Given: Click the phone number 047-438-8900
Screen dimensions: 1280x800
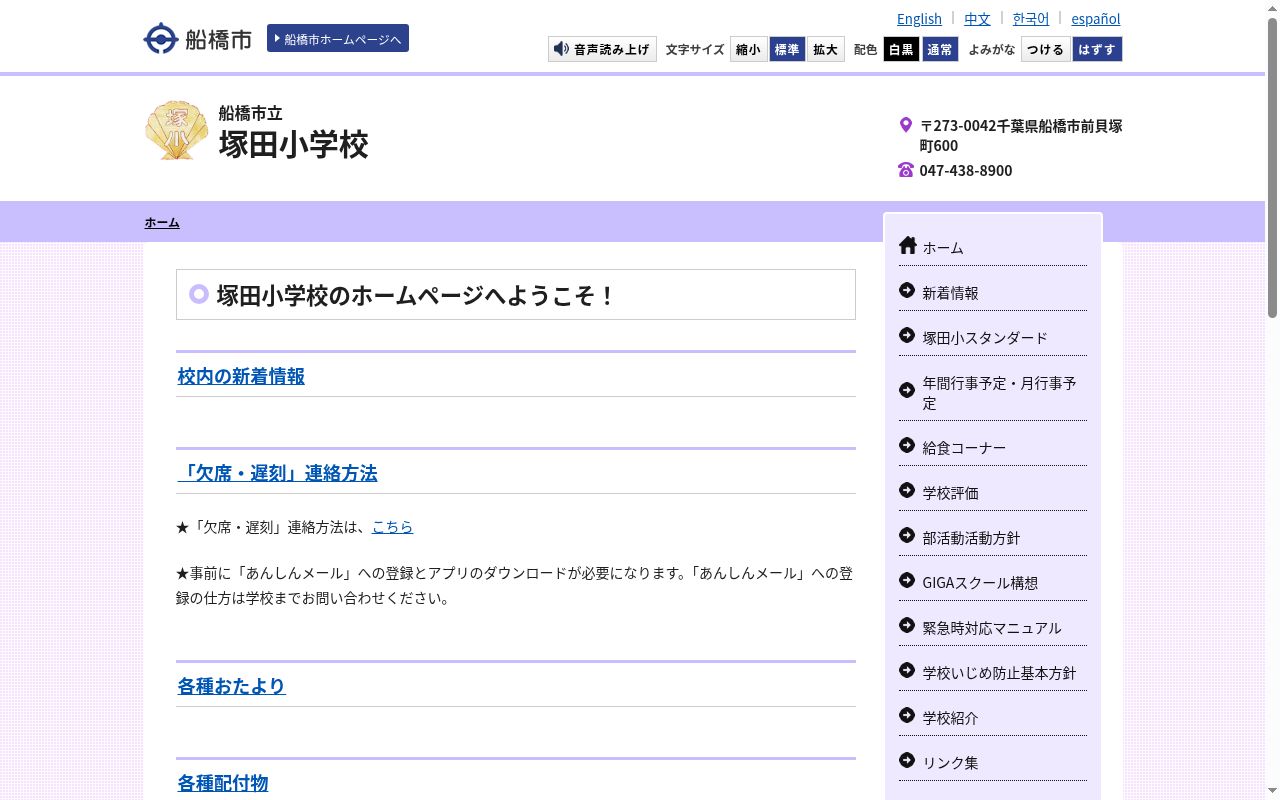Looking at the screenshot, I should 966,170.
